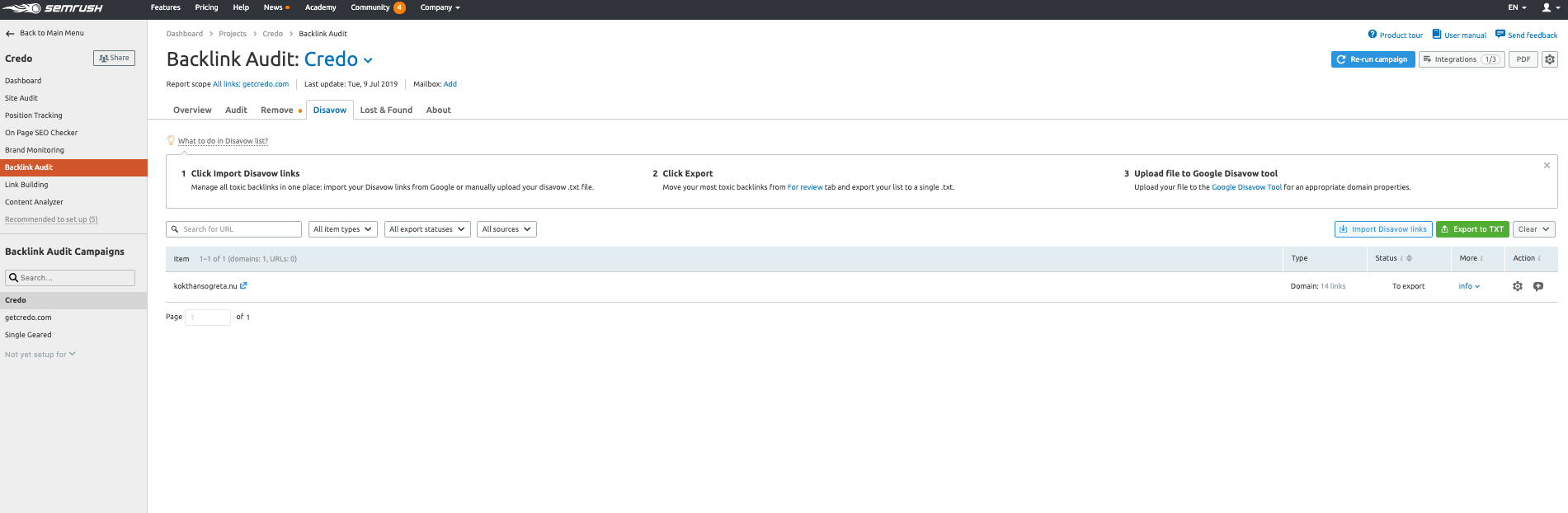Image resolution: width=1568 pixels, height=513 pixels.
Task: Open the Google Disavow Tool link
Action: click(x=1246, y=187)
